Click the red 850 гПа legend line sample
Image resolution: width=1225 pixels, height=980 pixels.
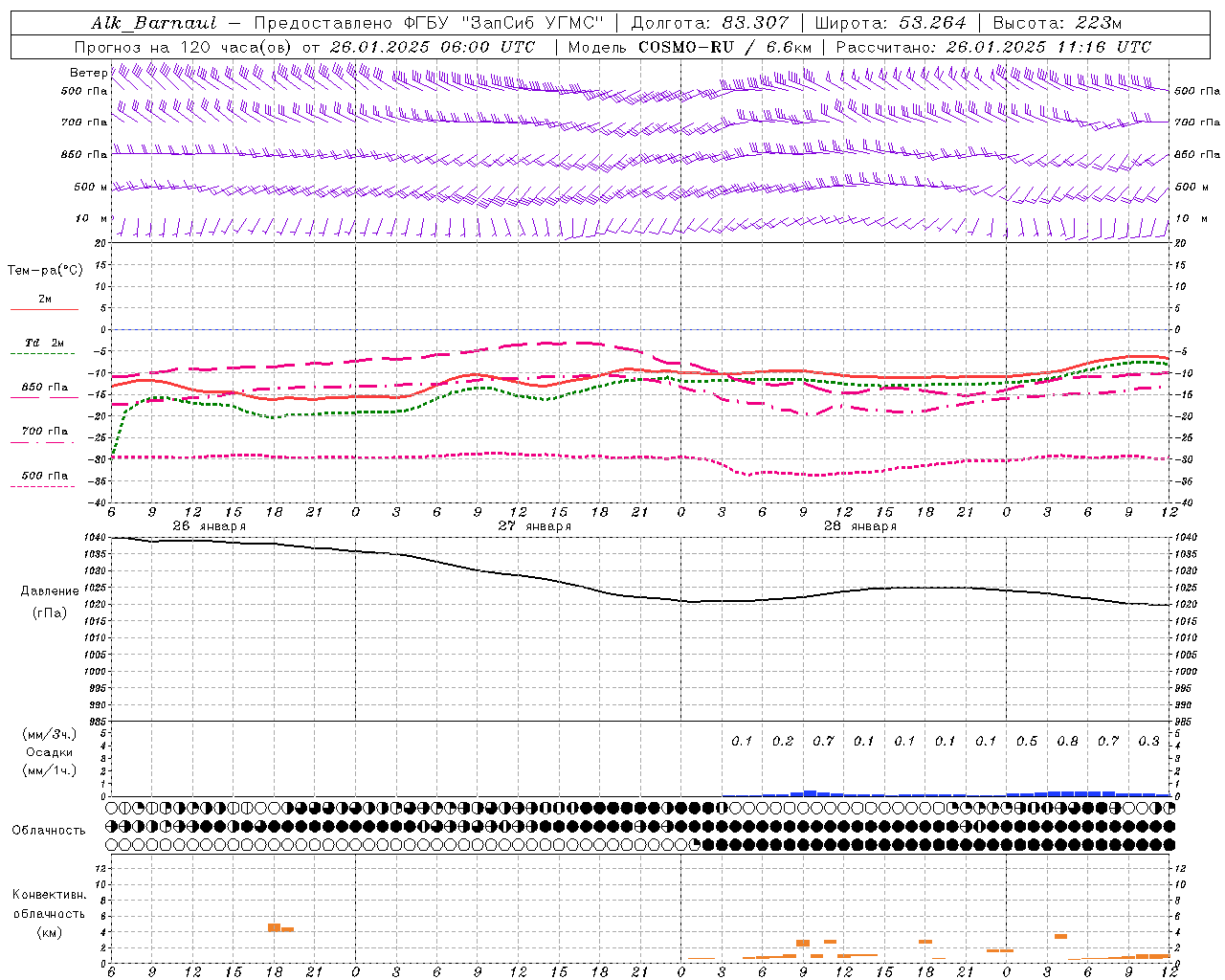pos(44,397)
